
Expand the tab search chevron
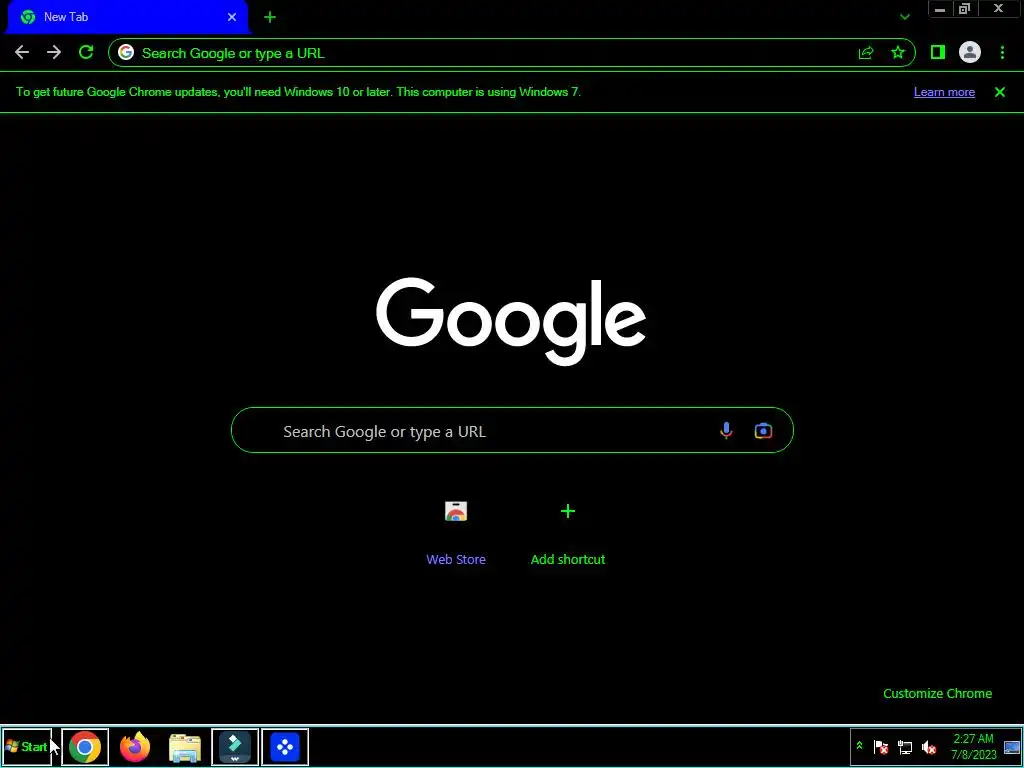click(904, 17)
